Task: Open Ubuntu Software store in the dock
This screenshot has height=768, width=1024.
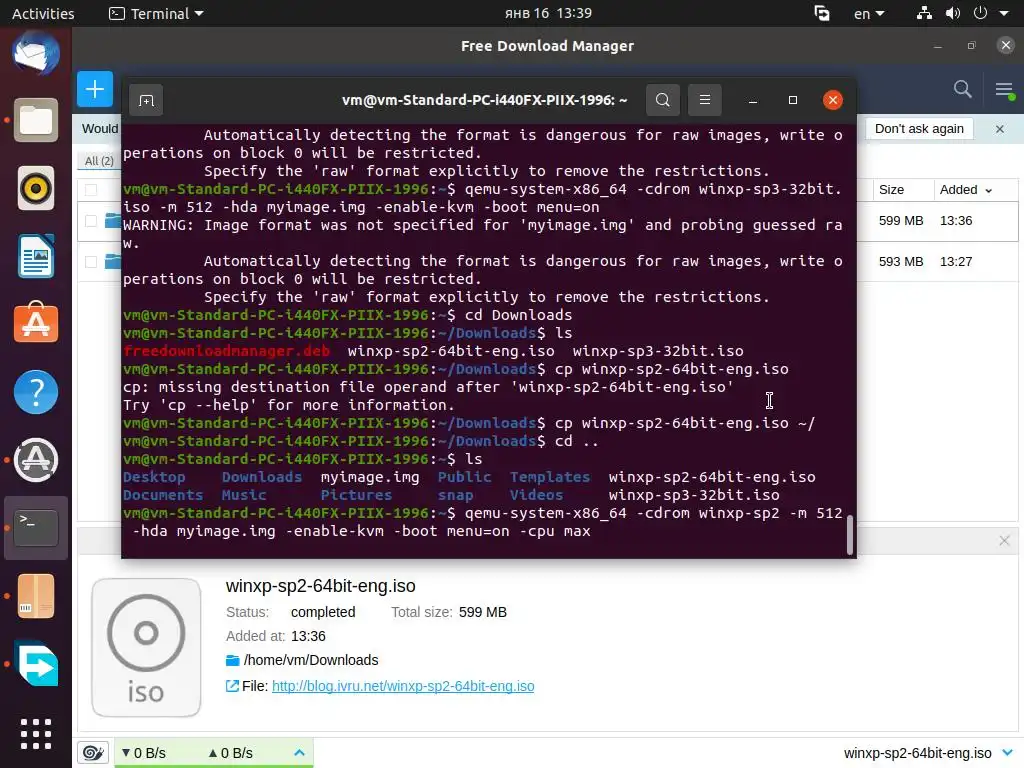Action: [36, 323]
